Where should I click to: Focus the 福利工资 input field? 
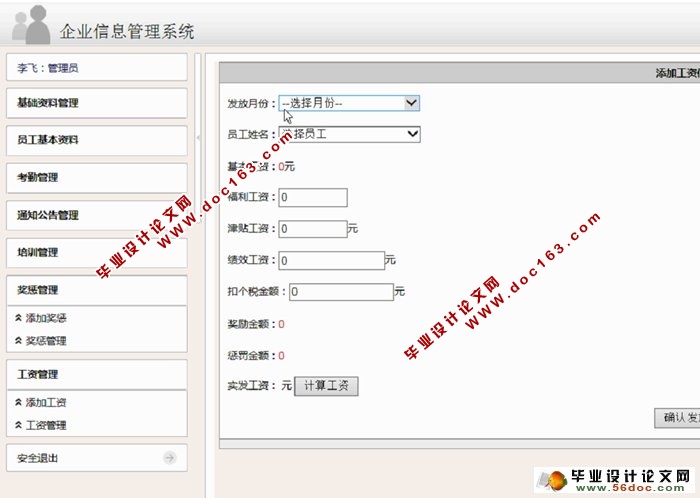[x=313, y=197]
